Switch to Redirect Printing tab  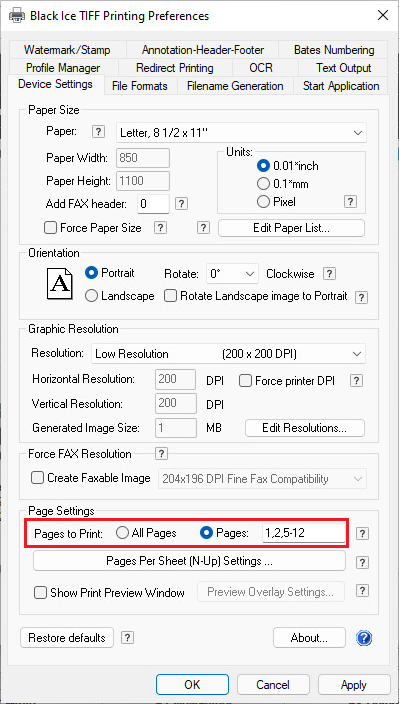click(175, 68)
